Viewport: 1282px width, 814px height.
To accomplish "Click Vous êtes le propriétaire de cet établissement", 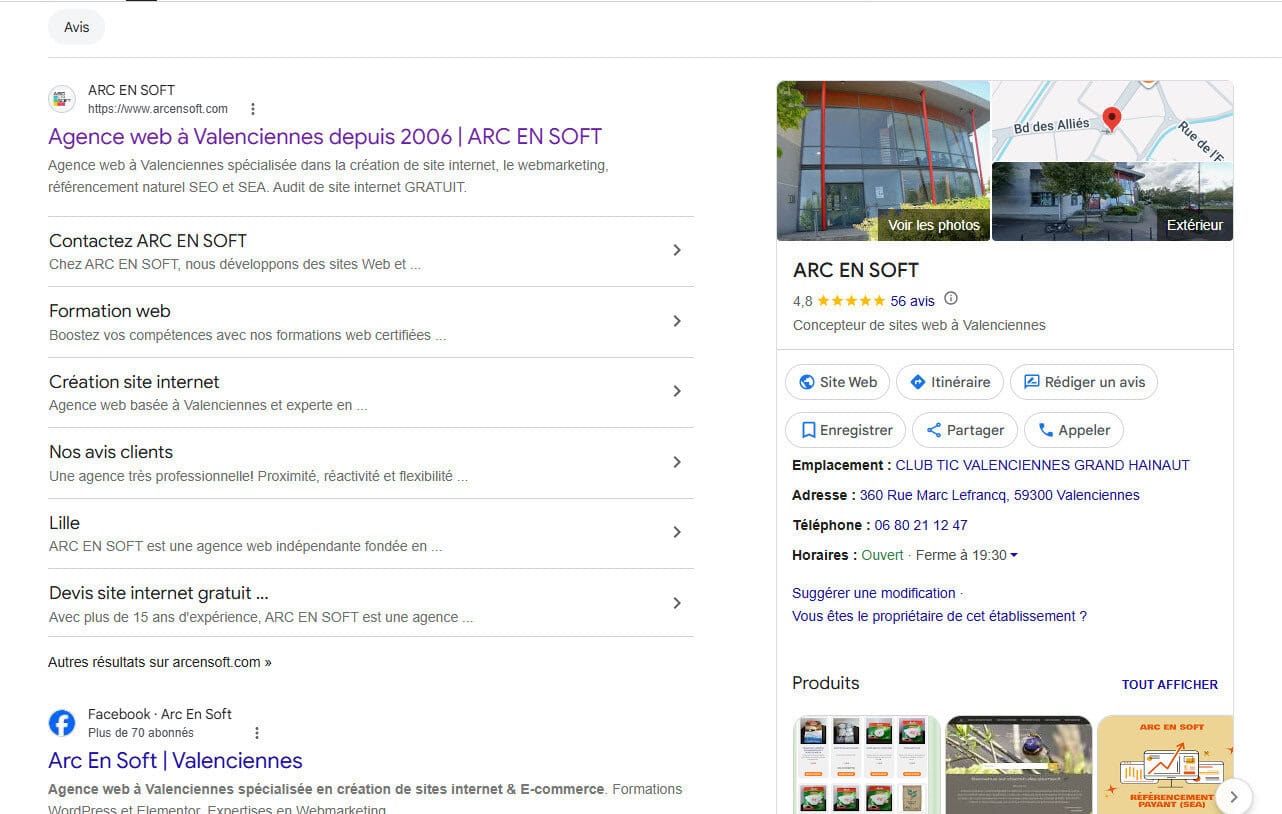I will point(939,616).
